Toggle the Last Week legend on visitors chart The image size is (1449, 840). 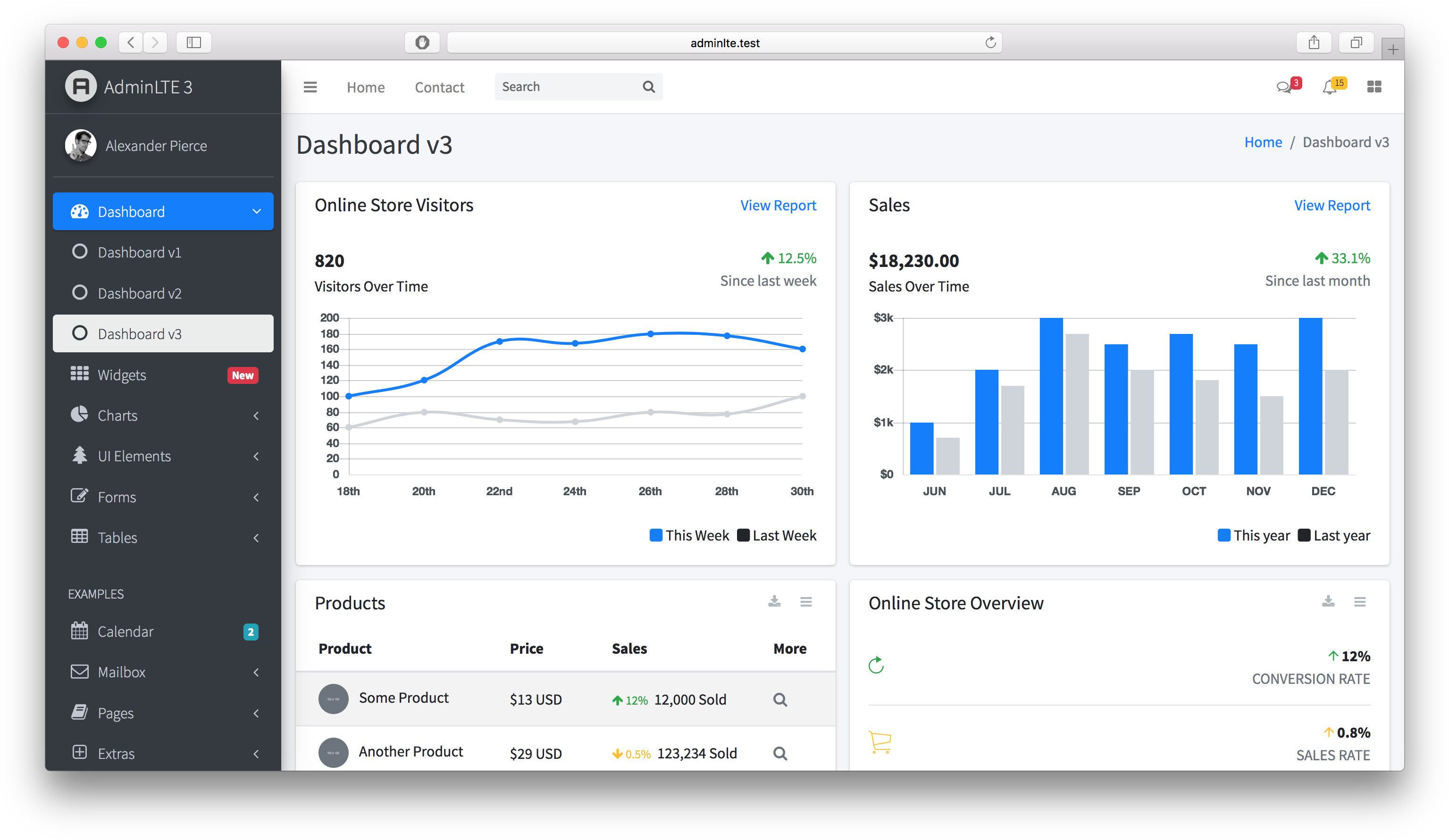point(776,535)
